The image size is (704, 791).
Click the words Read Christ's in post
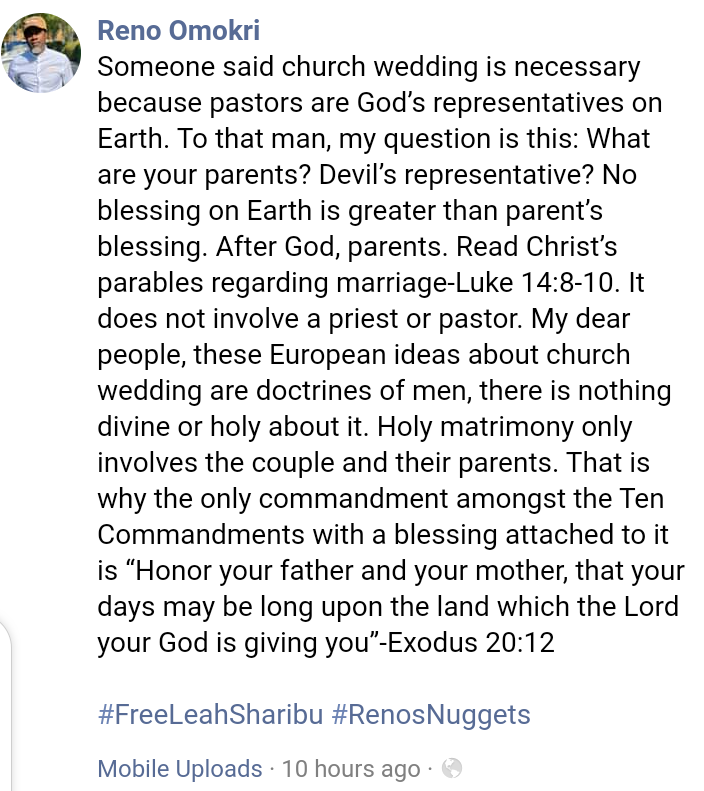[537, 247]
